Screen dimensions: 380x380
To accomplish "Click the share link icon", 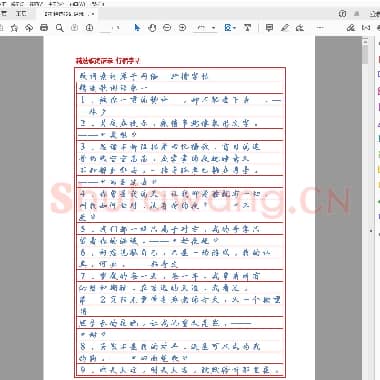I will click(x=351, y=28).
